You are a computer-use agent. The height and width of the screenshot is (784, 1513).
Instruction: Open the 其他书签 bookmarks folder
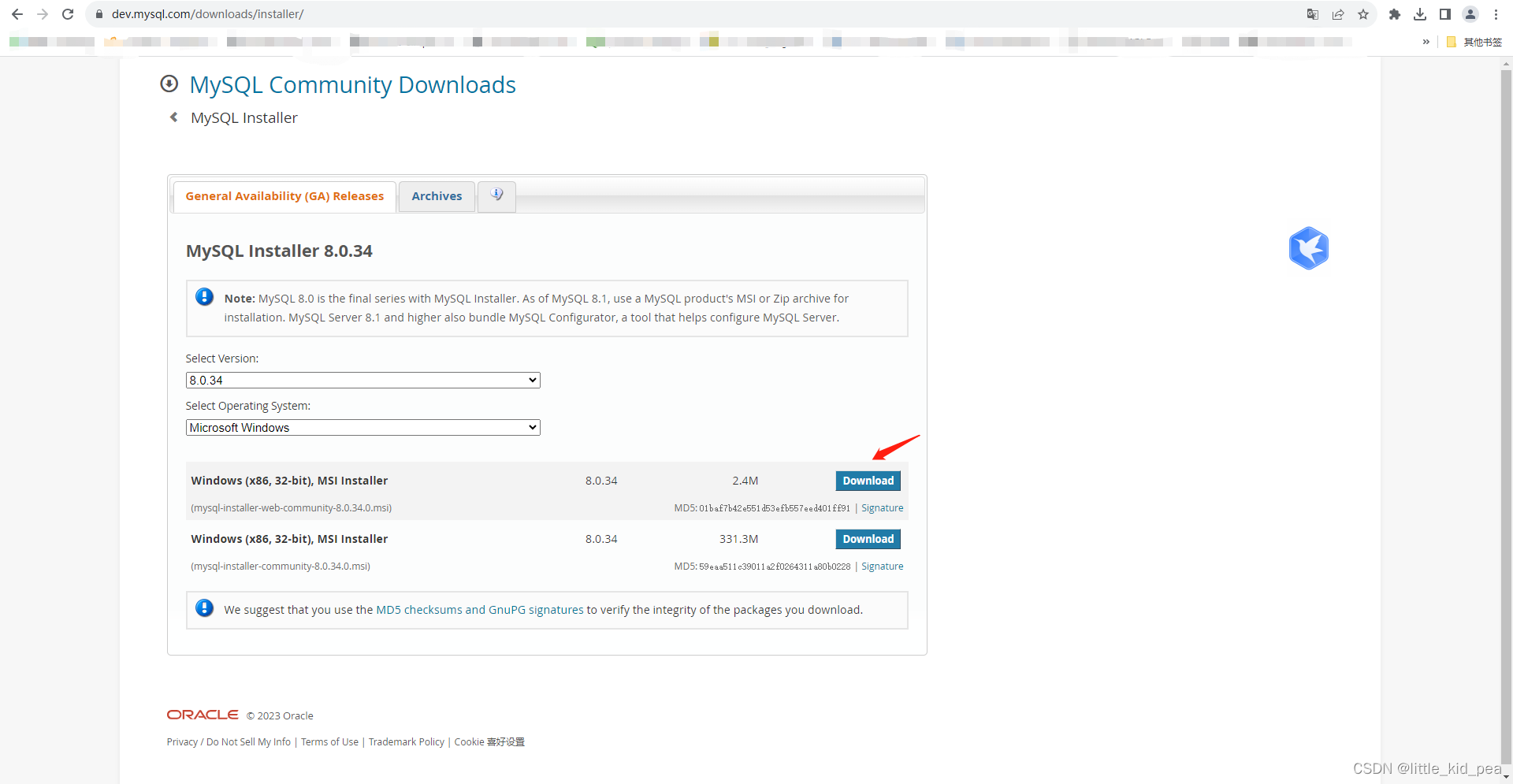[1474, 42]
